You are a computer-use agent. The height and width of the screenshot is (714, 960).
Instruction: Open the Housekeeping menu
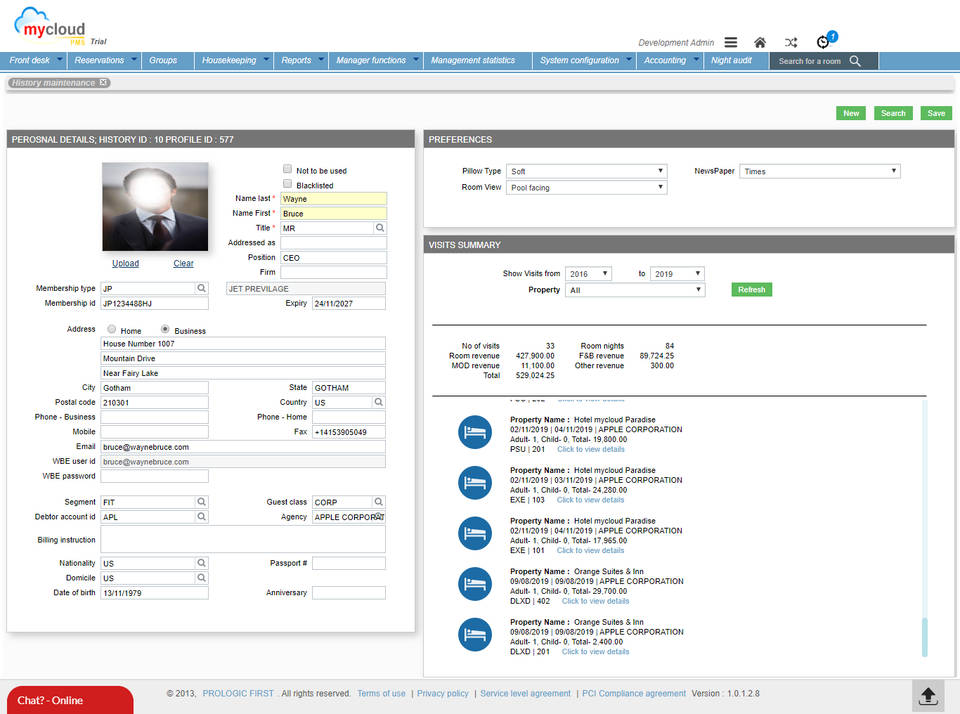pyautogui.click(x=233, y=60)
